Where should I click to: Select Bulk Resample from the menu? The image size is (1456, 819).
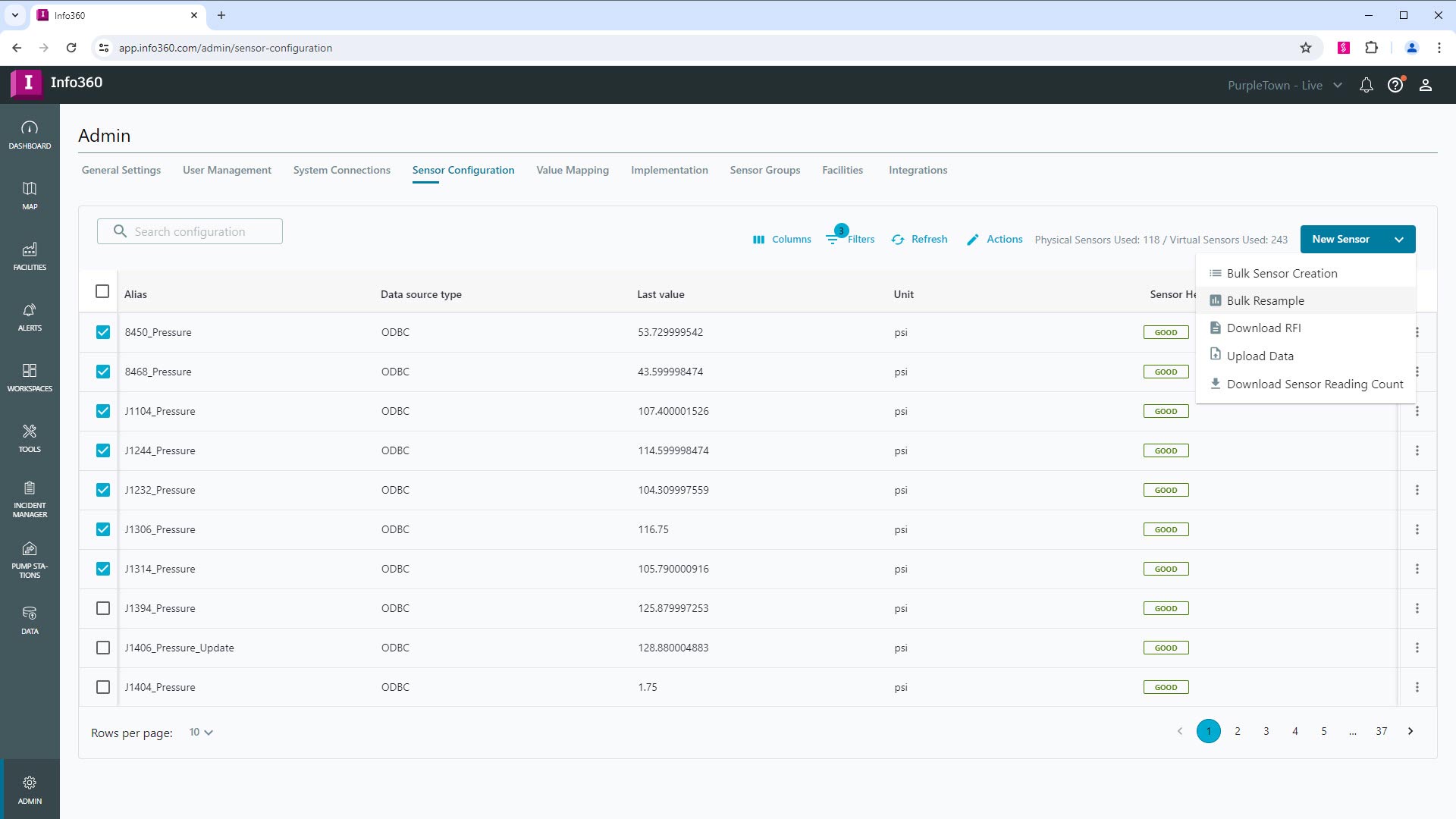point(1265,300)
